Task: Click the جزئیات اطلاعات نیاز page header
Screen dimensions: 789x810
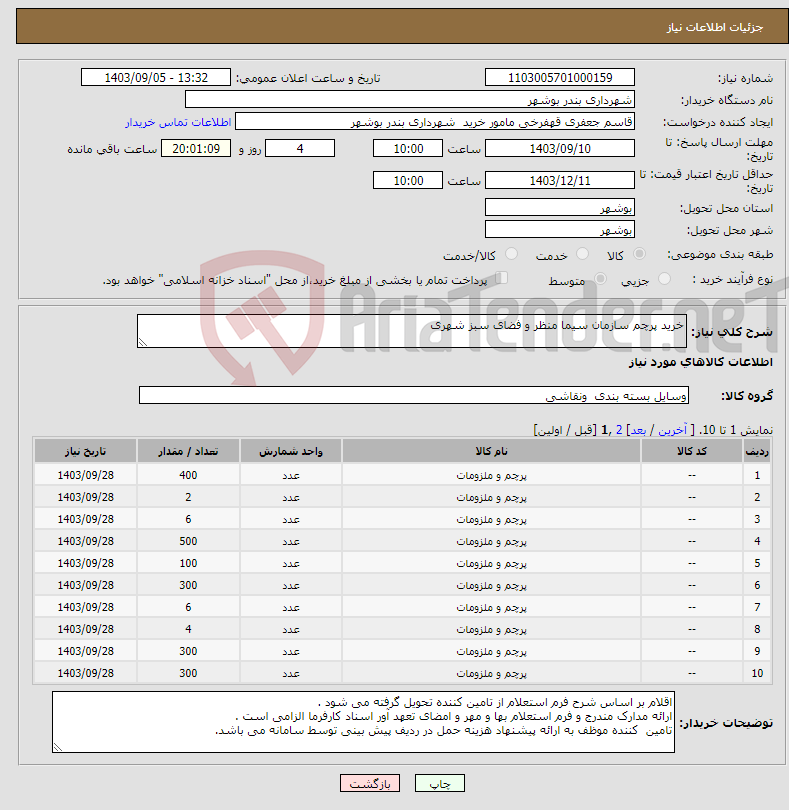Action: pyautogui.click(x=715, y=27)
